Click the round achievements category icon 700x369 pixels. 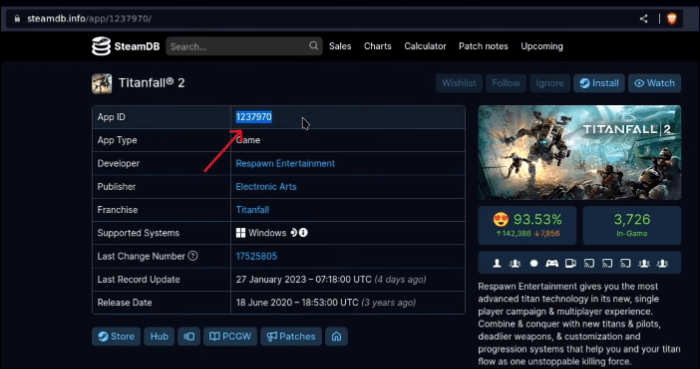pyautogui.click(x=533, y=263)
